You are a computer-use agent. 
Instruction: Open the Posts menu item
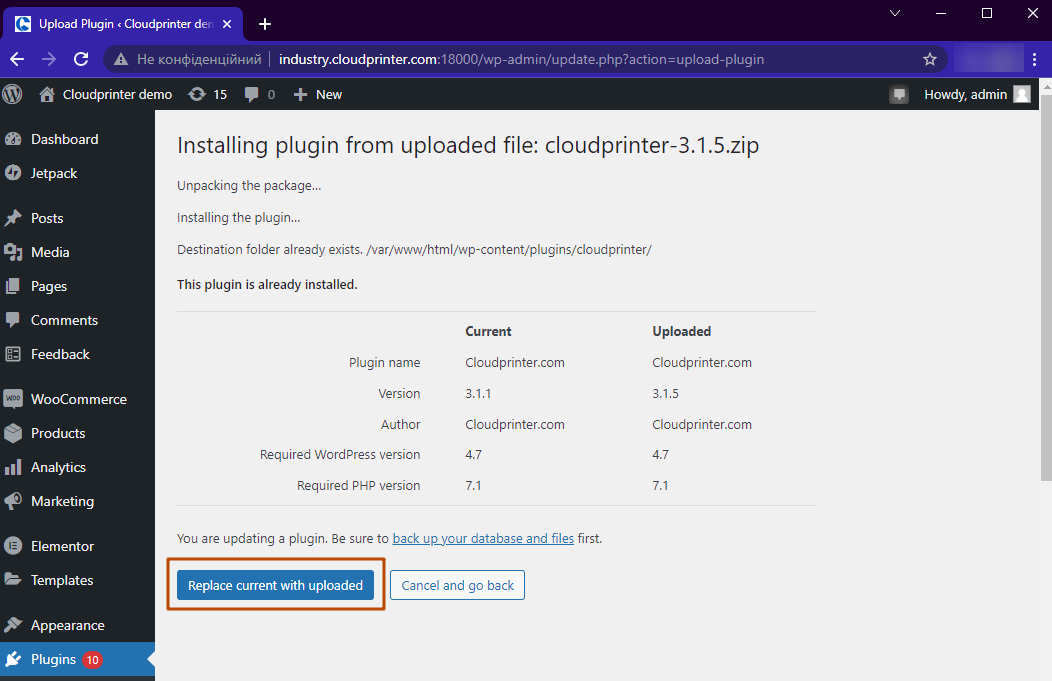[77, 218]
